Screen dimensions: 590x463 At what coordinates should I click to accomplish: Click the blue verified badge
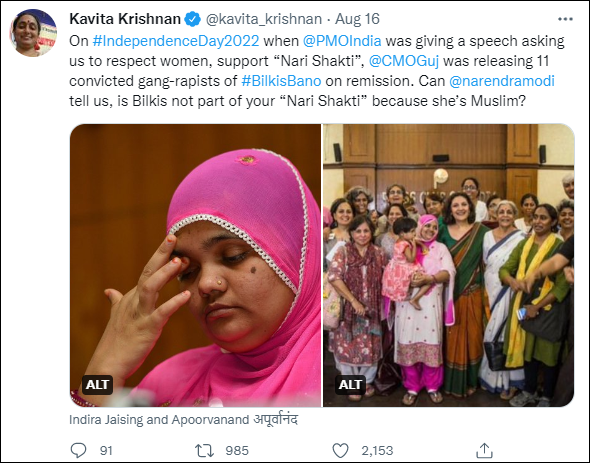click(x=193, y=19)
